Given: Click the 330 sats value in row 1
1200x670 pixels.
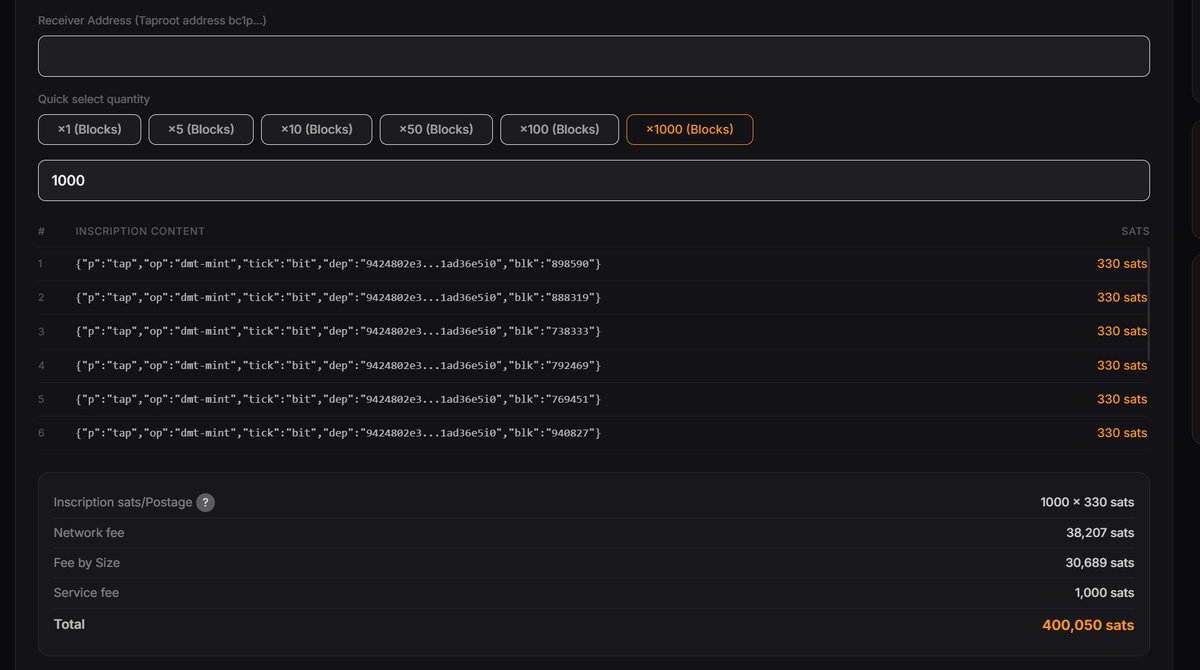Looking at the screenshot, I should (1122, 264).
